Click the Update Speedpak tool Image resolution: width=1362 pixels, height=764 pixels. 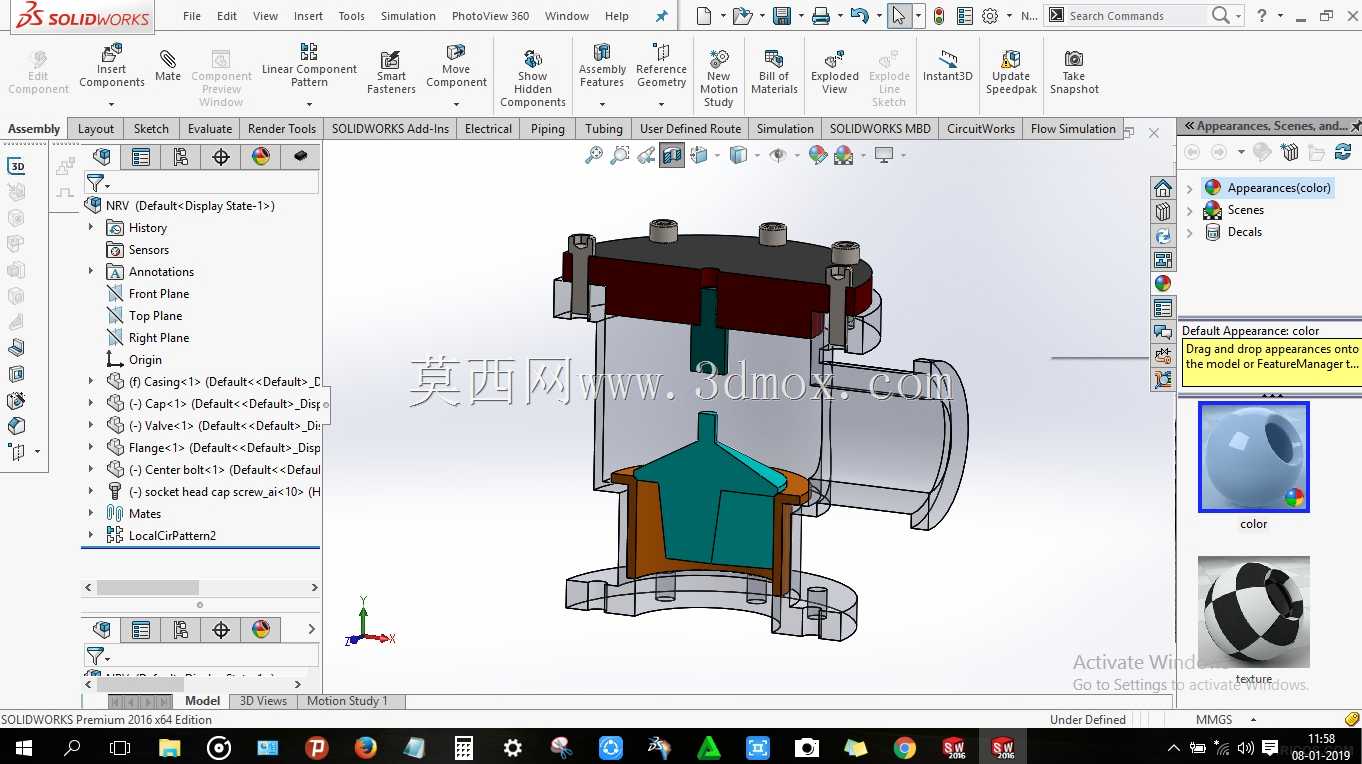(x=1011, y=72)
